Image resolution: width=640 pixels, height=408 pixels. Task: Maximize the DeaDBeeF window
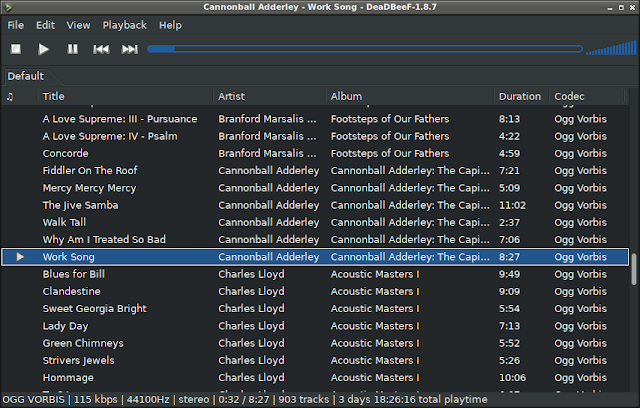click(x=621, y=7)
